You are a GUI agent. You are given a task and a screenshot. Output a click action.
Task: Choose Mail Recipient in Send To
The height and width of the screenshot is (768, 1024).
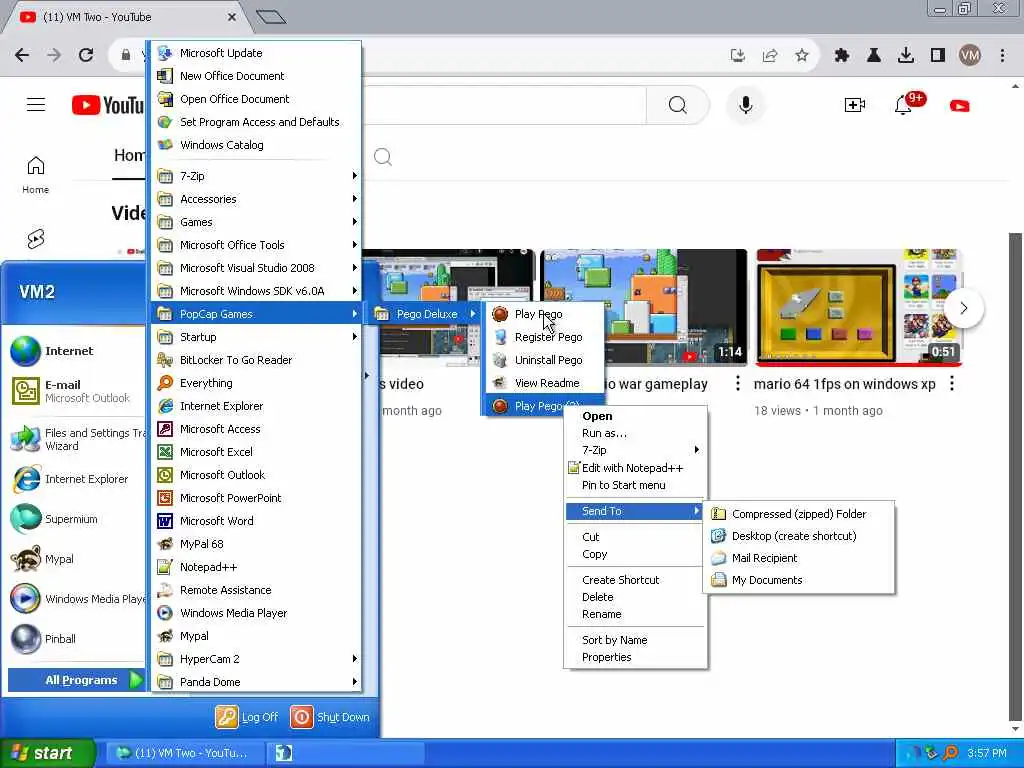pyautogui.click(x=798, y=558)
